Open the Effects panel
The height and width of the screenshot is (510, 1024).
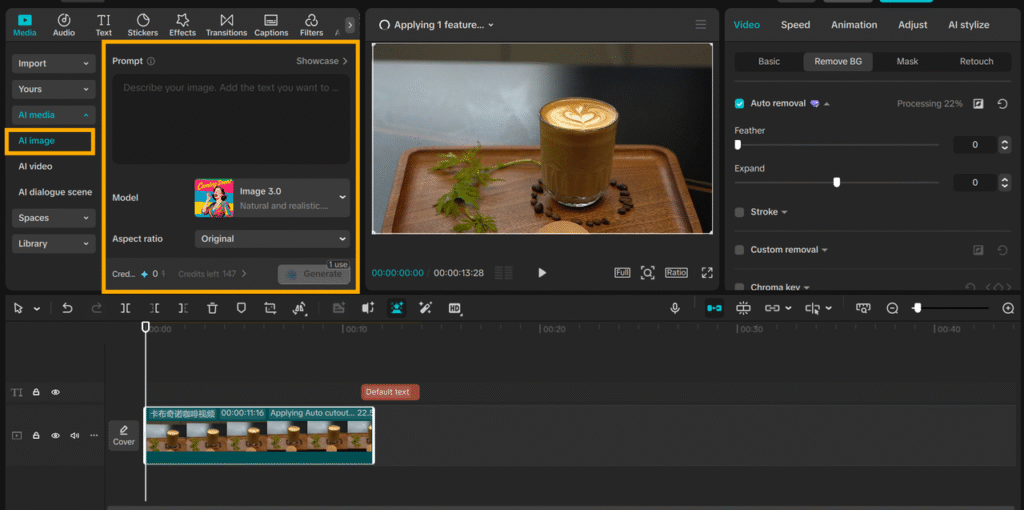[x=182, y=25]
